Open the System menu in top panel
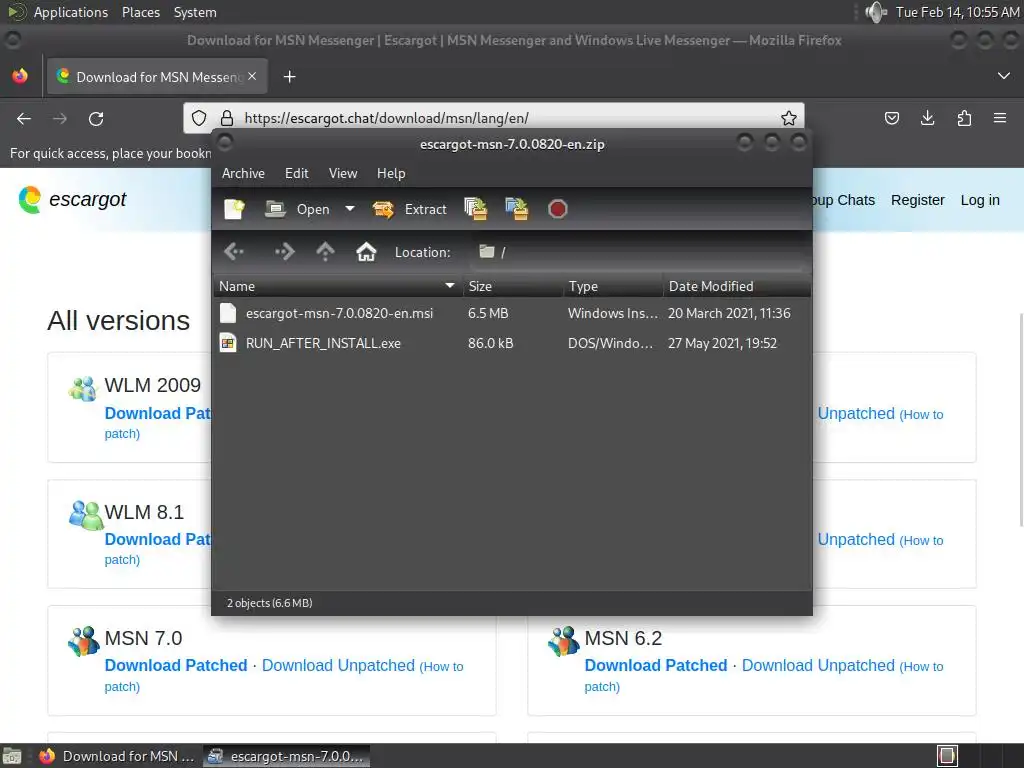1024x768 pixels. pos(195,12)
